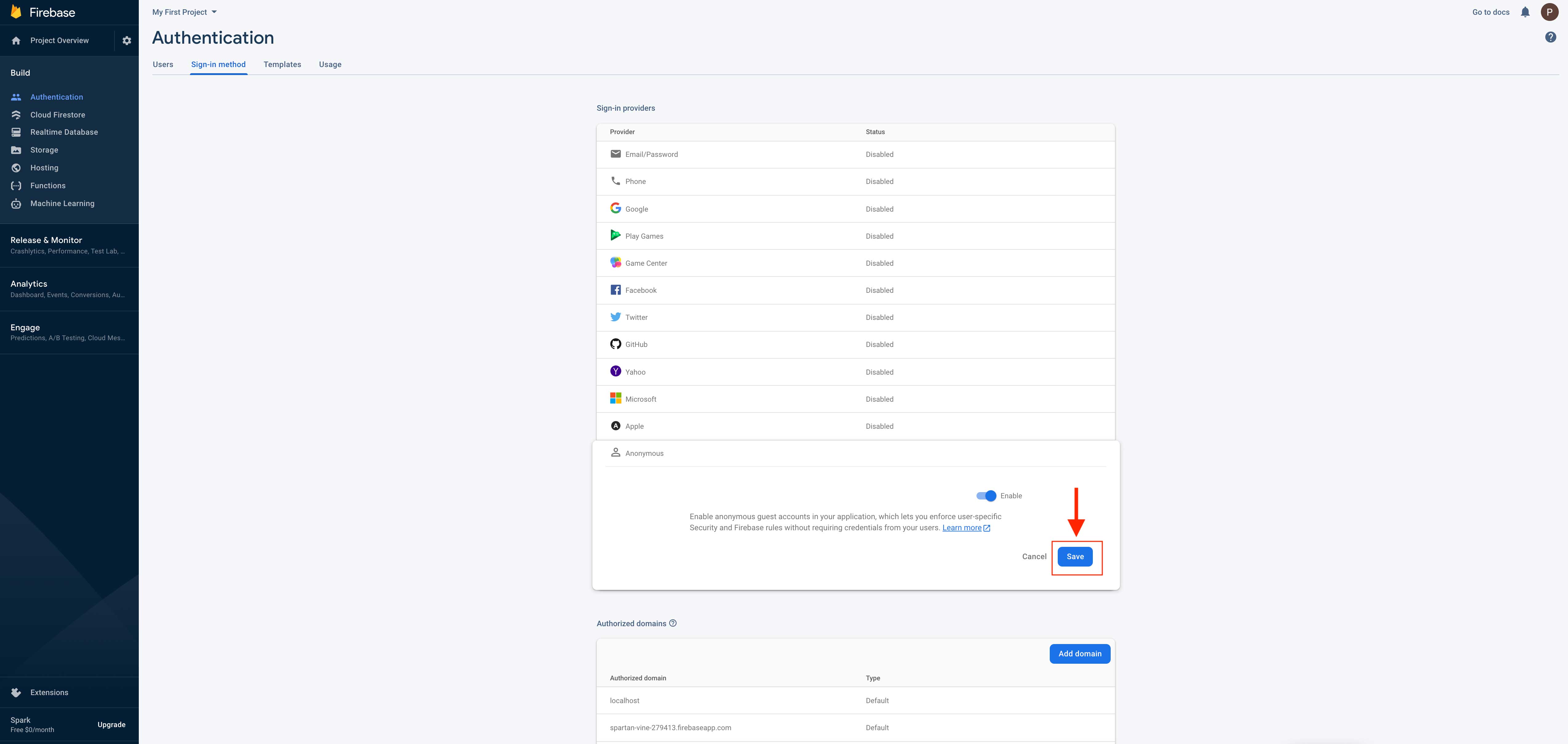Click the Facebook Disabled status

pyautogui.click(x=880, y=291)
